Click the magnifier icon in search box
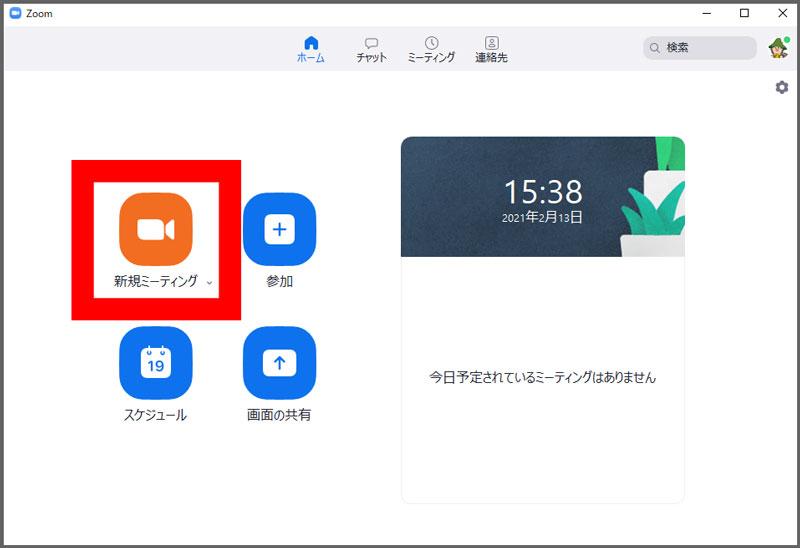The image size is (800, 548). [x=655, y=48]
